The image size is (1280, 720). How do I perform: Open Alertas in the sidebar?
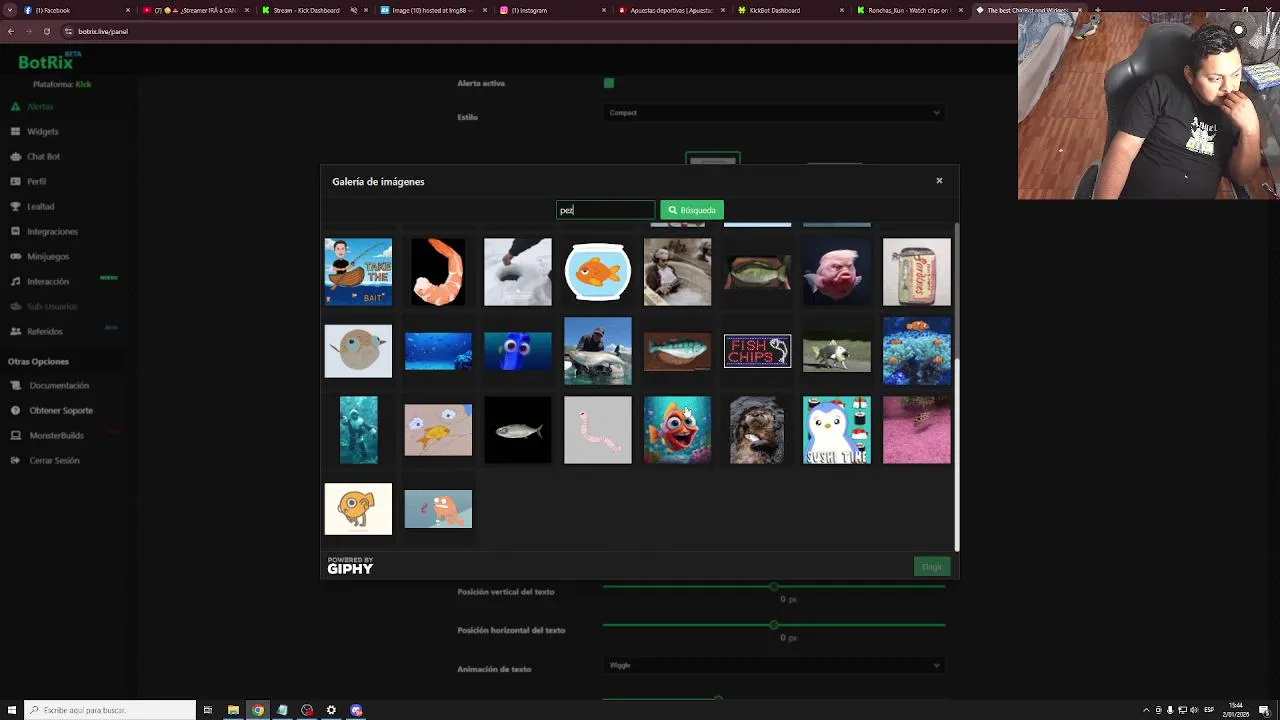pyautogui.click(x=40, y=106)
